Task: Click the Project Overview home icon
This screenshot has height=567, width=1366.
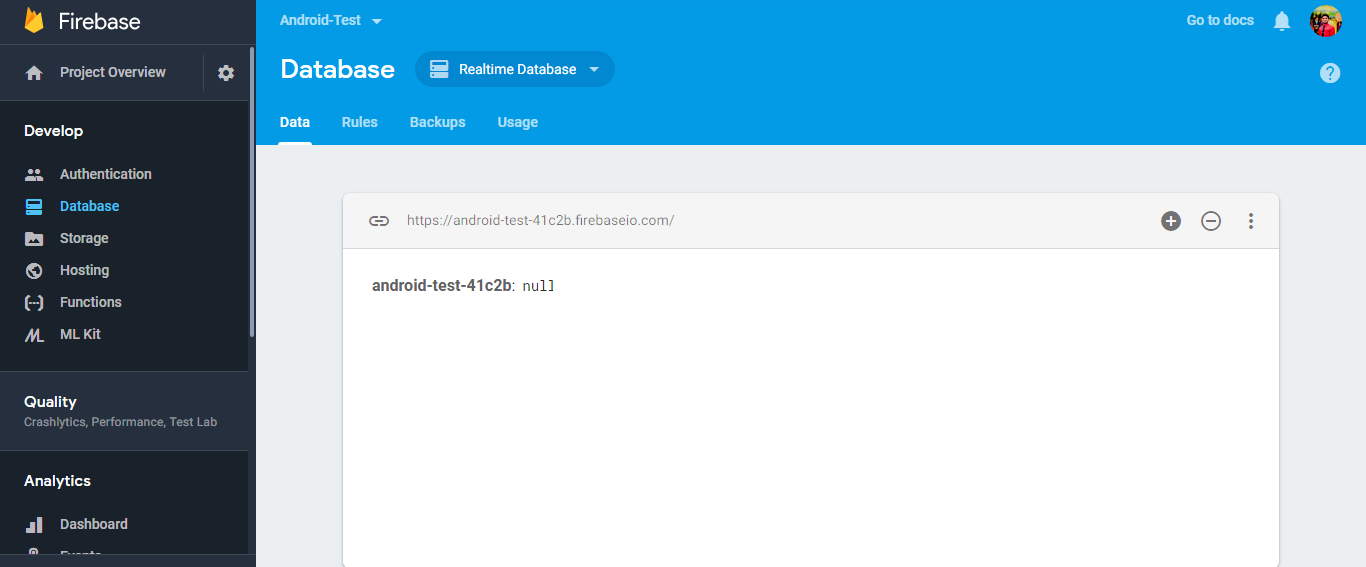Action: tap(34, 73)
